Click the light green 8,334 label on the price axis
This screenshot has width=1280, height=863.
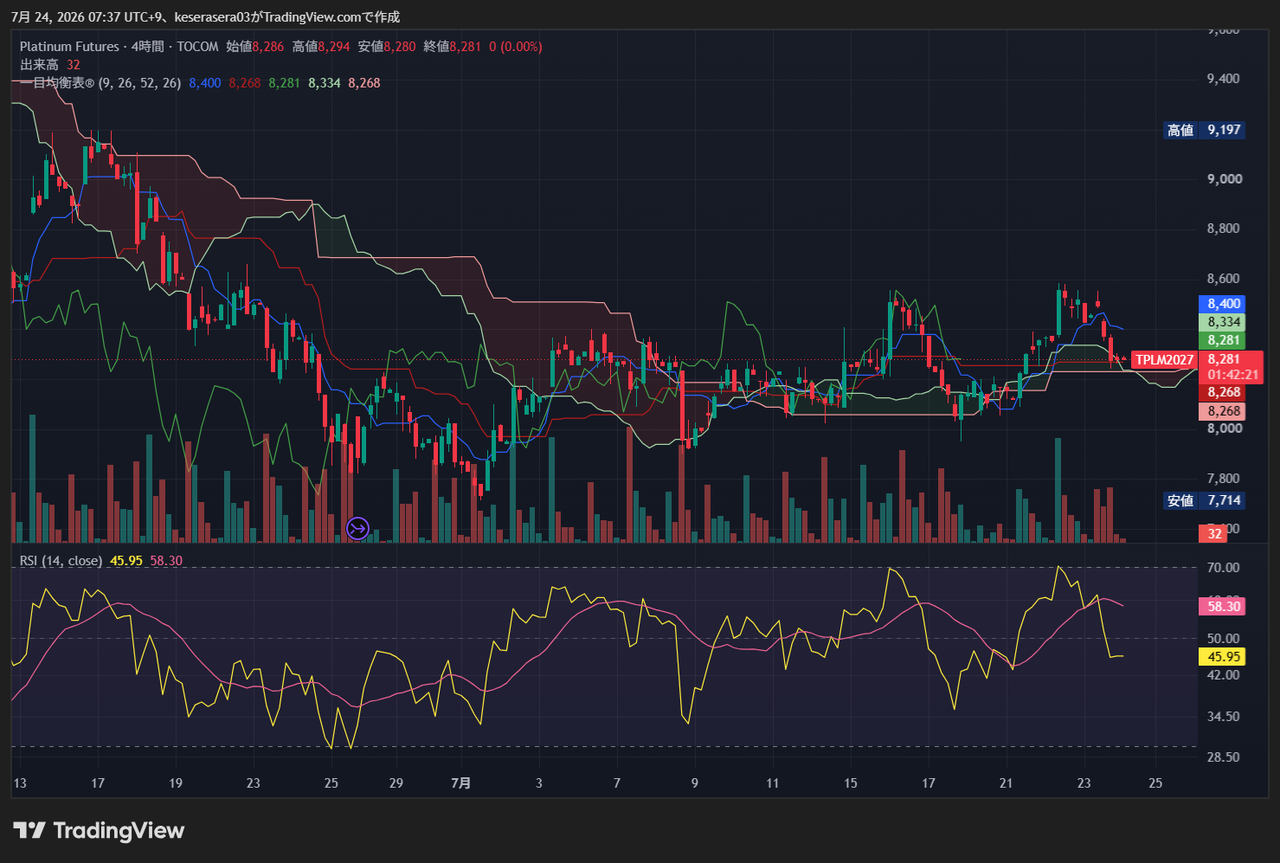[1224, 322]
